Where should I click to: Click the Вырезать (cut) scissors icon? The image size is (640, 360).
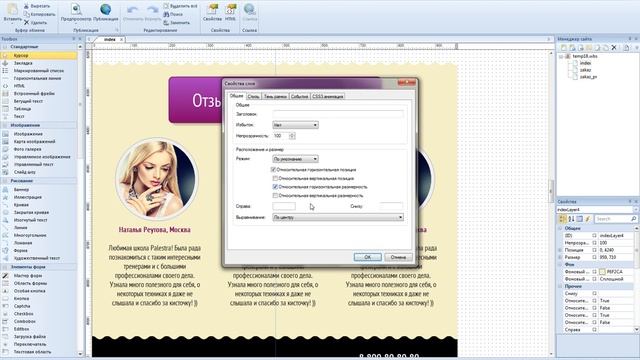(27, 6)
